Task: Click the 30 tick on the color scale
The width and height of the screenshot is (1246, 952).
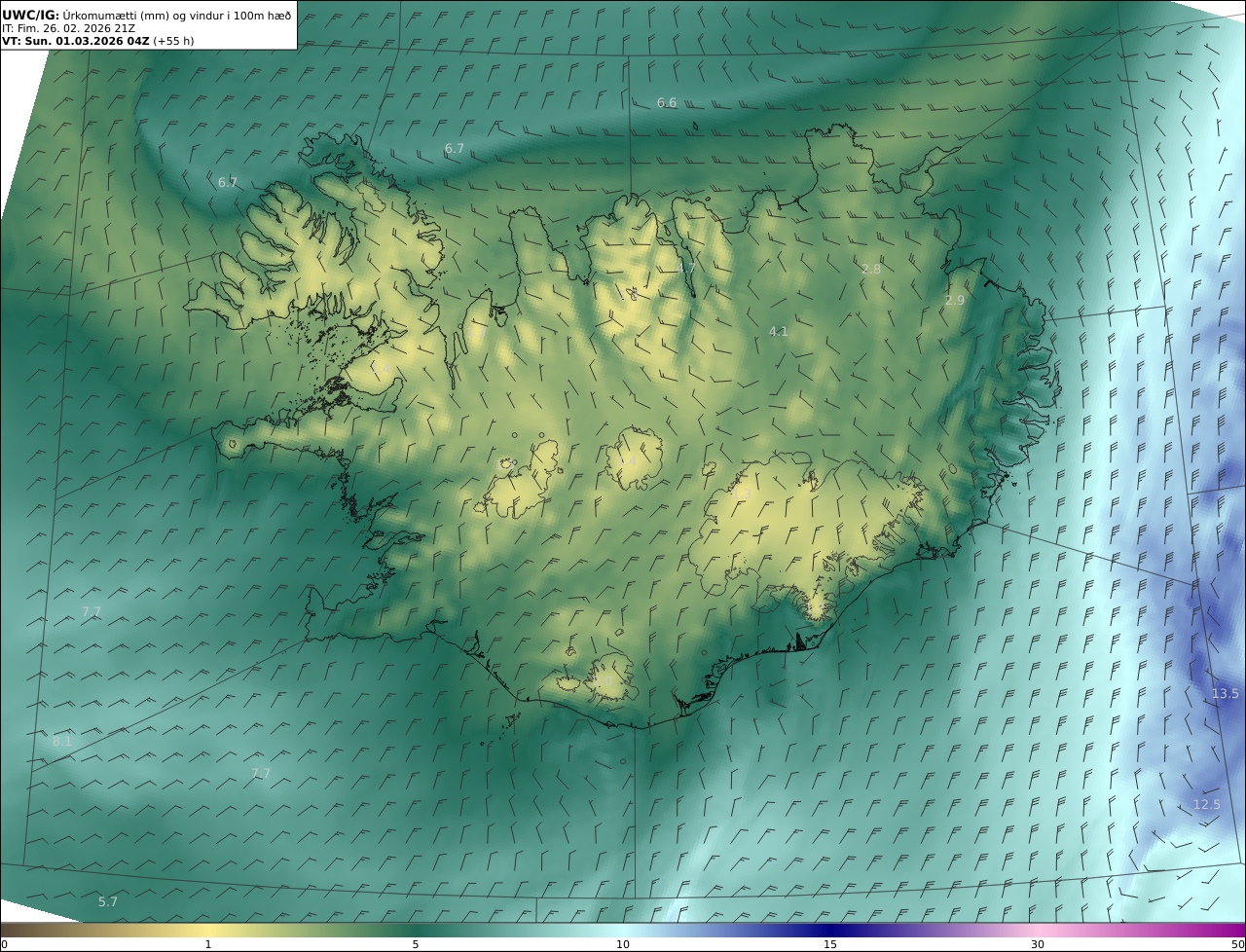Action: (1038, 944)
